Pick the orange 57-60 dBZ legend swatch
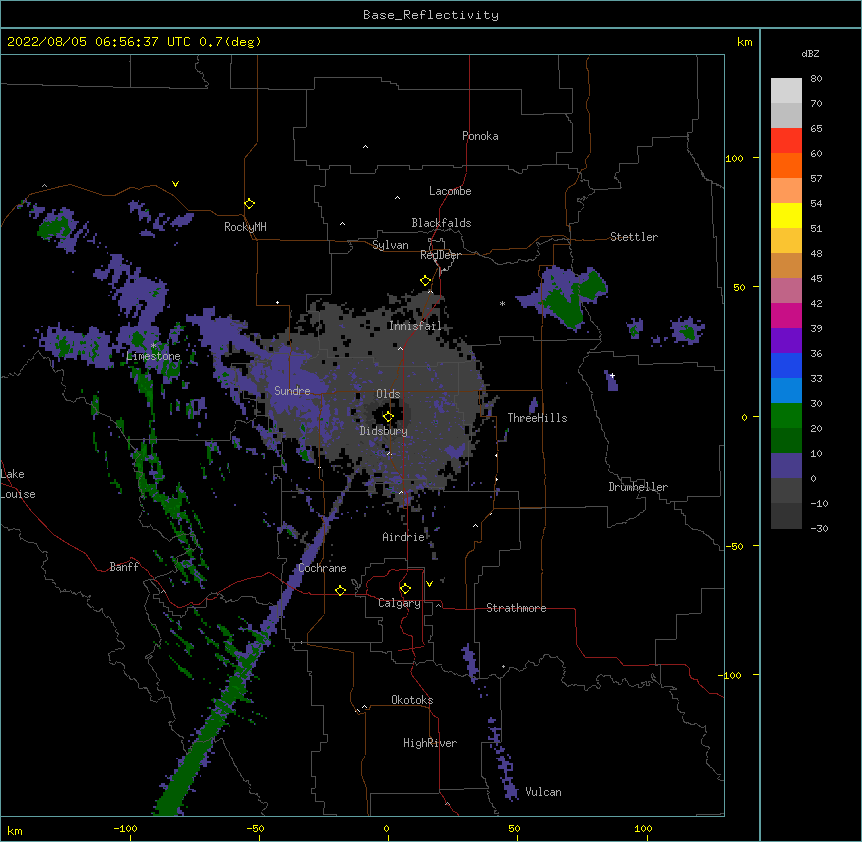 tap(786, 165)
